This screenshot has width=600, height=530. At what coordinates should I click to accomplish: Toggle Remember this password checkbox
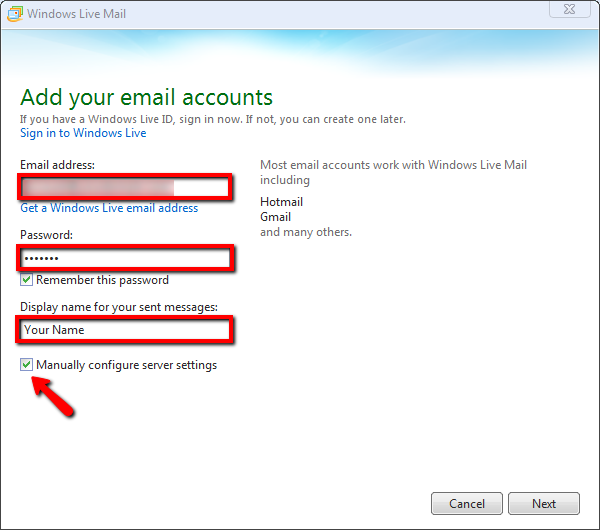[26, 280]
